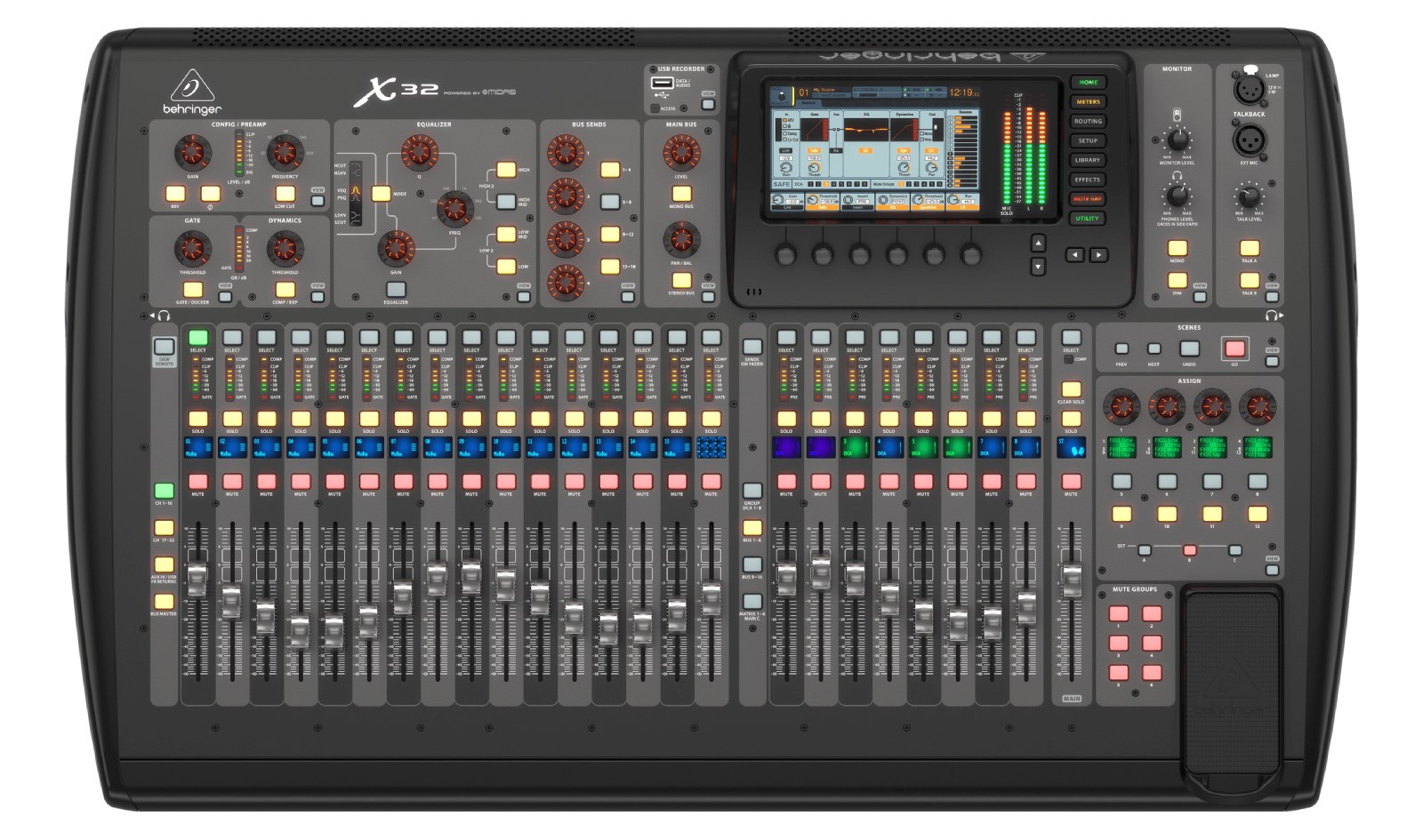Switch to the CH 17-32 layer
Viewport: 1423px width, 840px height.
[164, 528]
